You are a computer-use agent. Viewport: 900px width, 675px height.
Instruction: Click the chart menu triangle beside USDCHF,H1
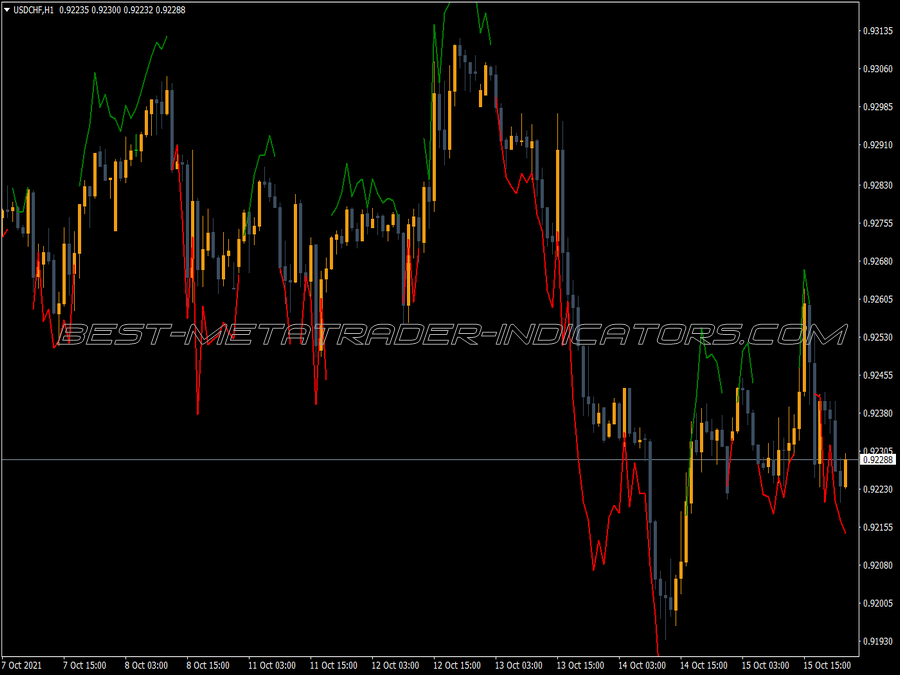tap(7, 10)
